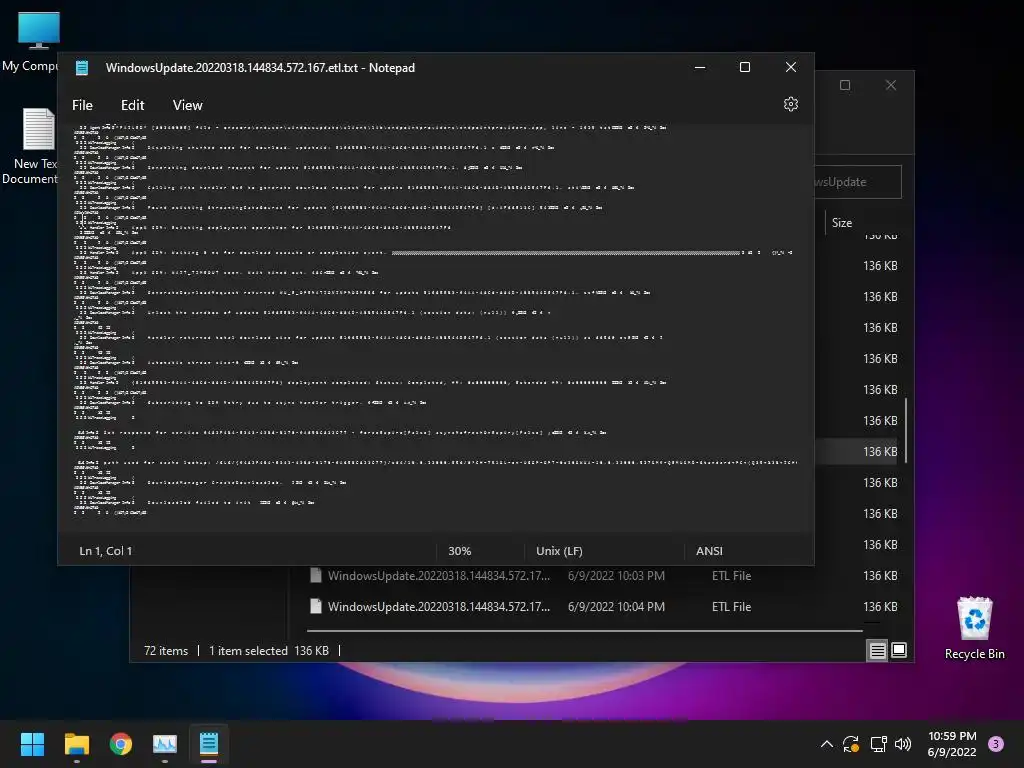
Task: Close the background File Explorer window
Action: pyautogui.click(x=891, y=86)
